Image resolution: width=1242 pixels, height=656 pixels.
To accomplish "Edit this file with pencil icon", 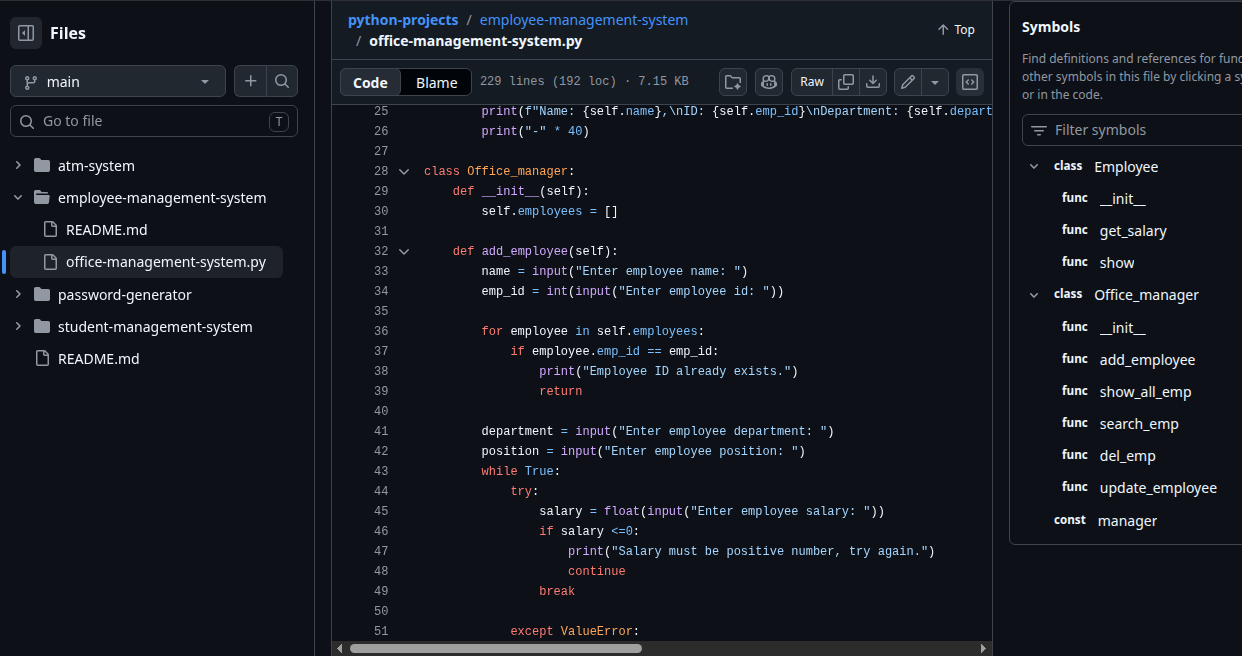I will [x=908, y=82].
